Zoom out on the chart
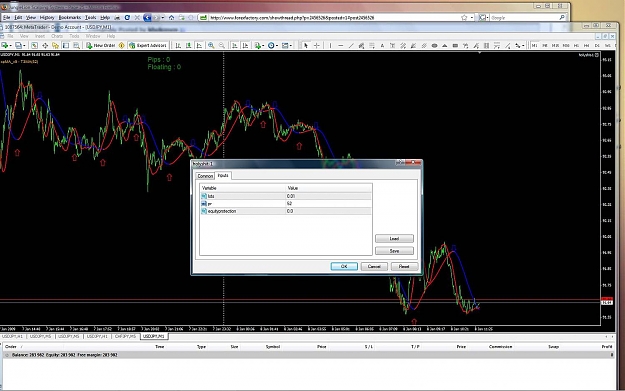 [222, 45]
